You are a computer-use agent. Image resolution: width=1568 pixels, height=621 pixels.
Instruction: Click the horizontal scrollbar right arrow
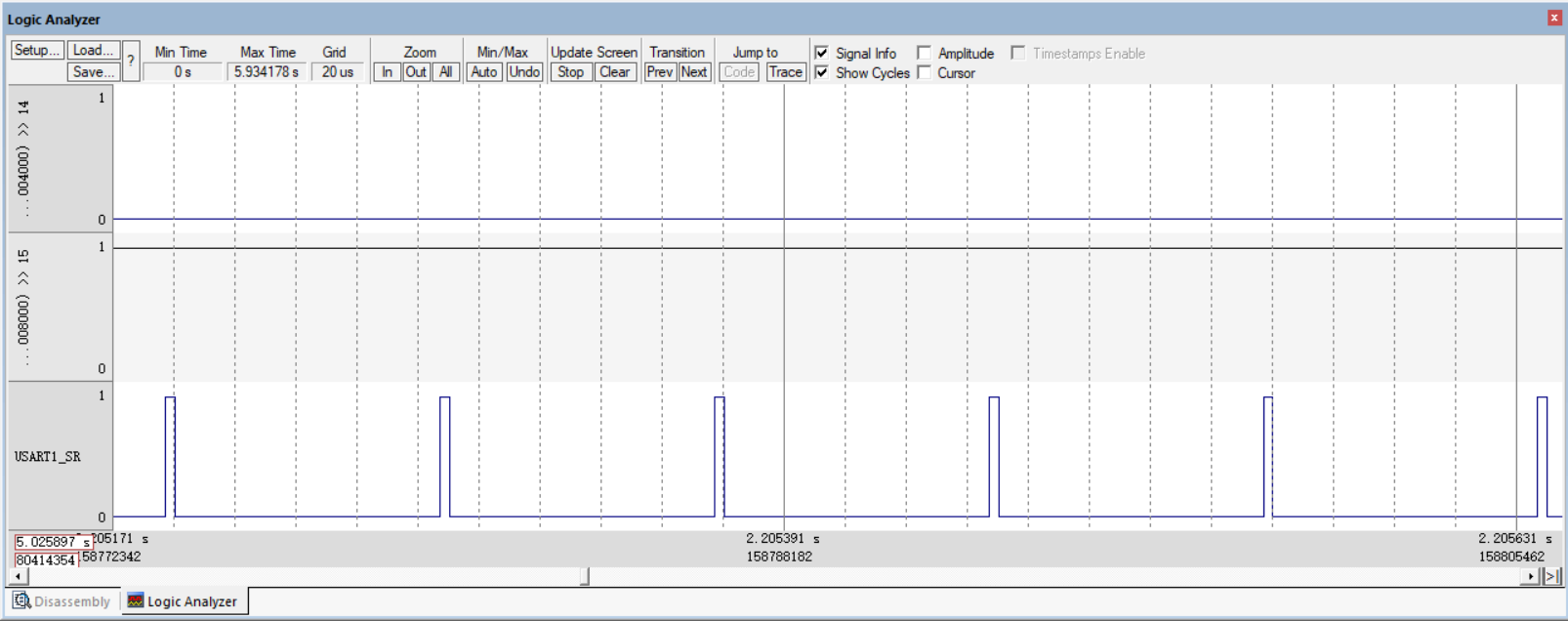pyautogui.click(x=1531, y=576)
